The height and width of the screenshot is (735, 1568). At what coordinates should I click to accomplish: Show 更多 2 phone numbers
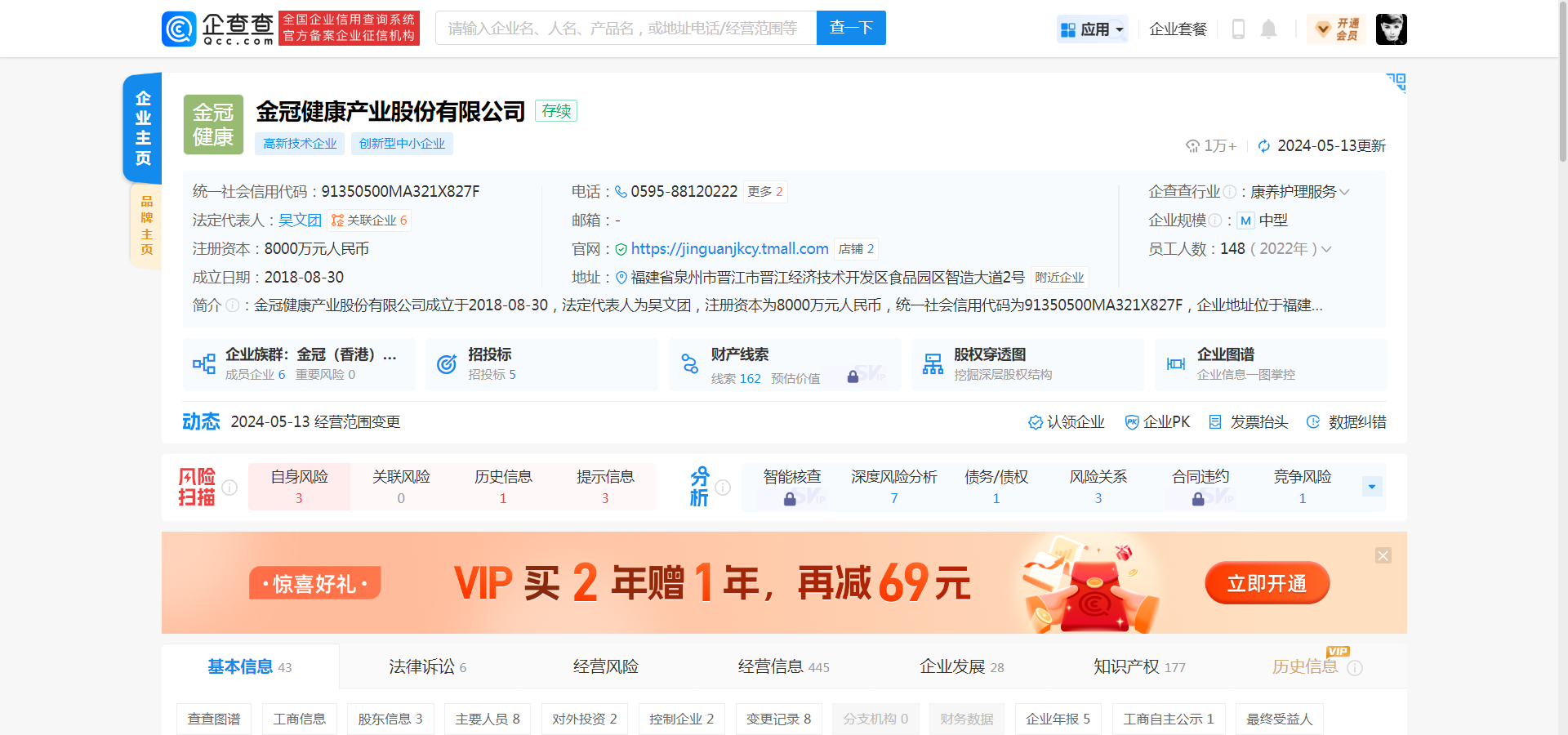coord(765,192)
